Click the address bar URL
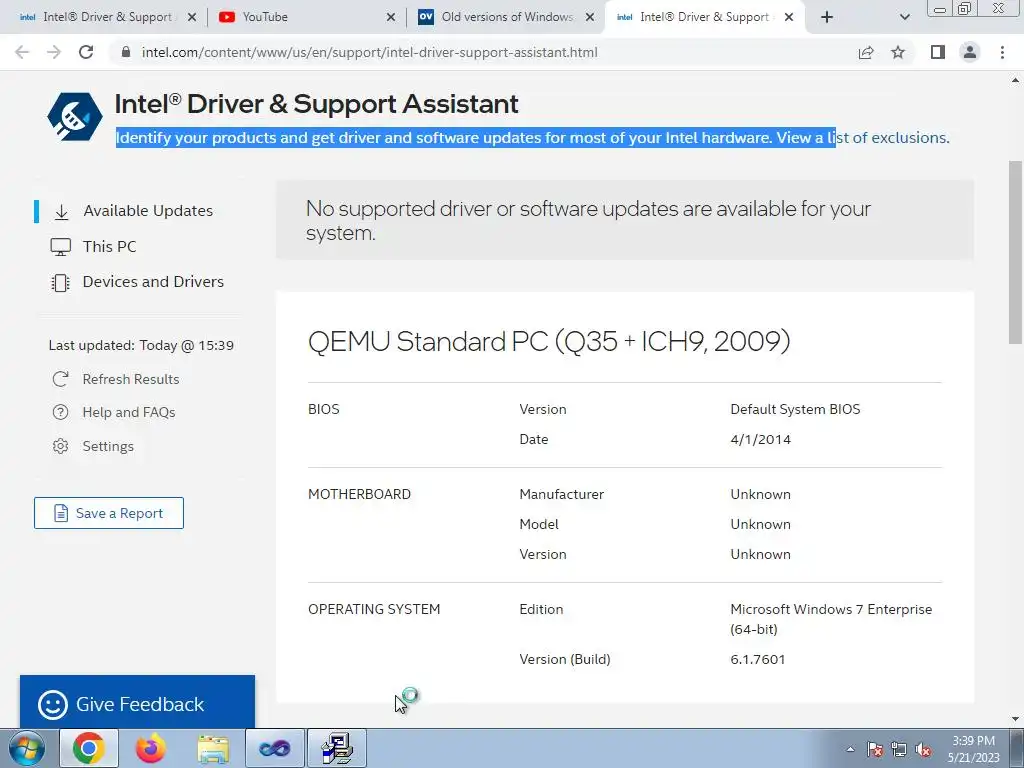This screenshot has width=1024, height=768. coord(369,52)
